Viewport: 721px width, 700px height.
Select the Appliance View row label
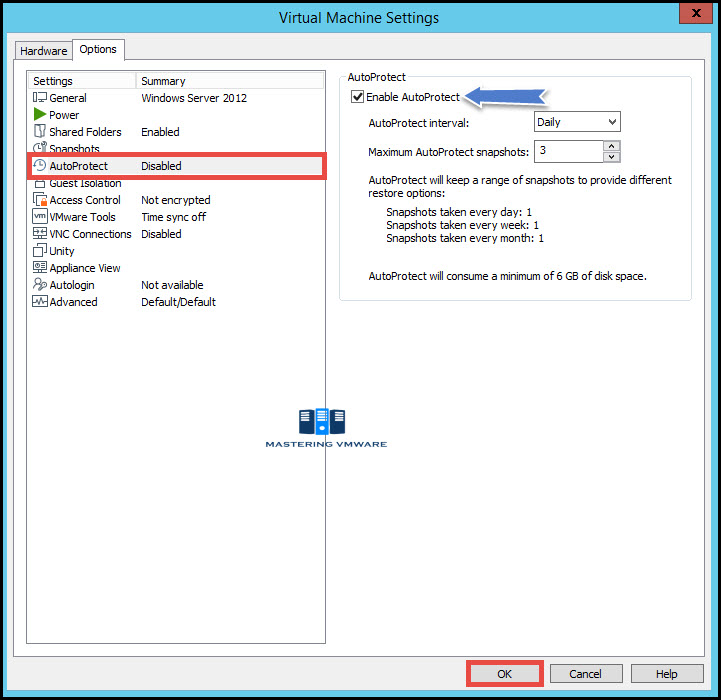tap(85, 268)
